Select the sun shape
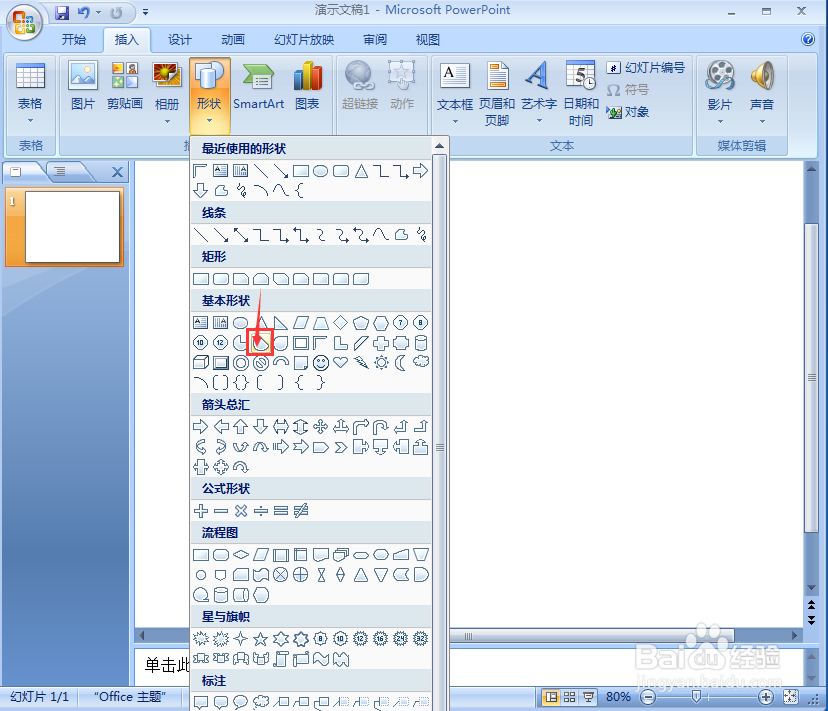The height and width of the screenshot is (711, 828). [381, 362]
